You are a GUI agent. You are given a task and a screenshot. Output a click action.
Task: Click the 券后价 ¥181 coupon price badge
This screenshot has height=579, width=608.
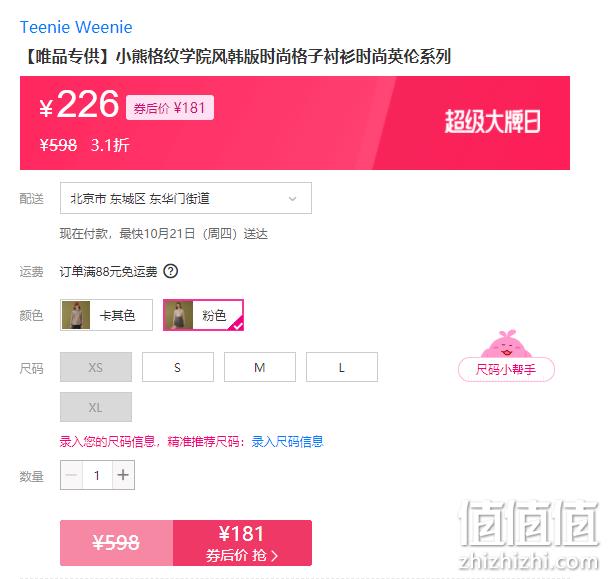pyautogui.click(x=170, y=107)
